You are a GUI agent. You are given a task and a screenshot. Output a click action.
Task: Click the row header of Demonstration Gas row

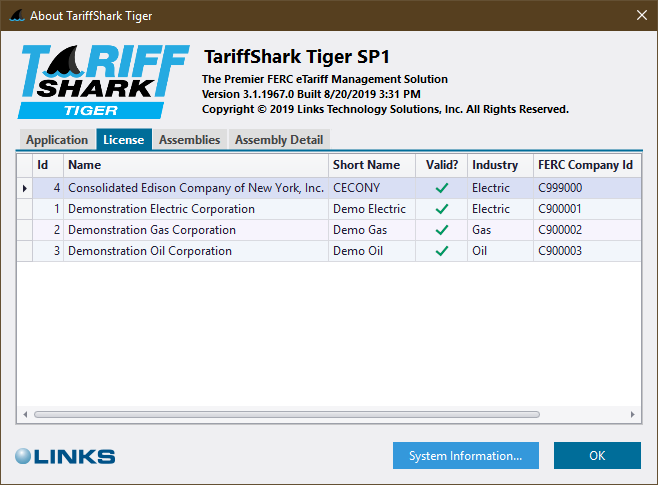pyautogui.click(x=25, y=230)
